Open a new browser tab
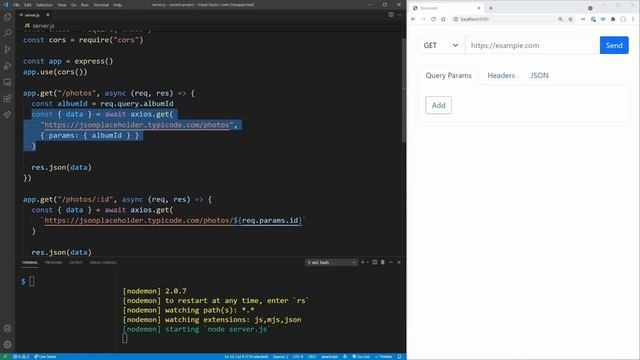This screenshot has width=640, height=360. pyautogui.click(x=491, y=8)
